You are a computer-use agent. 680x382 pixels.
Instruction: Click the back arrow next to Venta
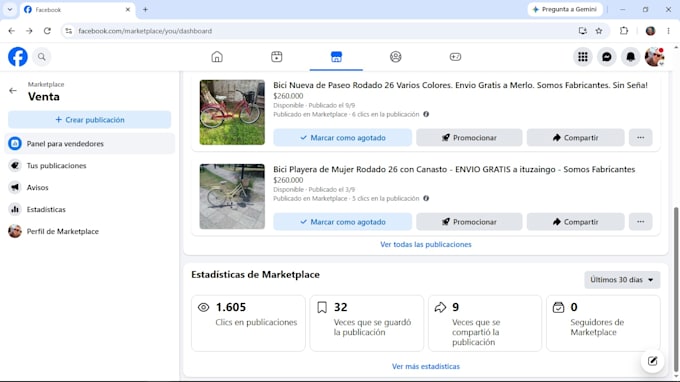pyautogui.click(x=13, y=91)
